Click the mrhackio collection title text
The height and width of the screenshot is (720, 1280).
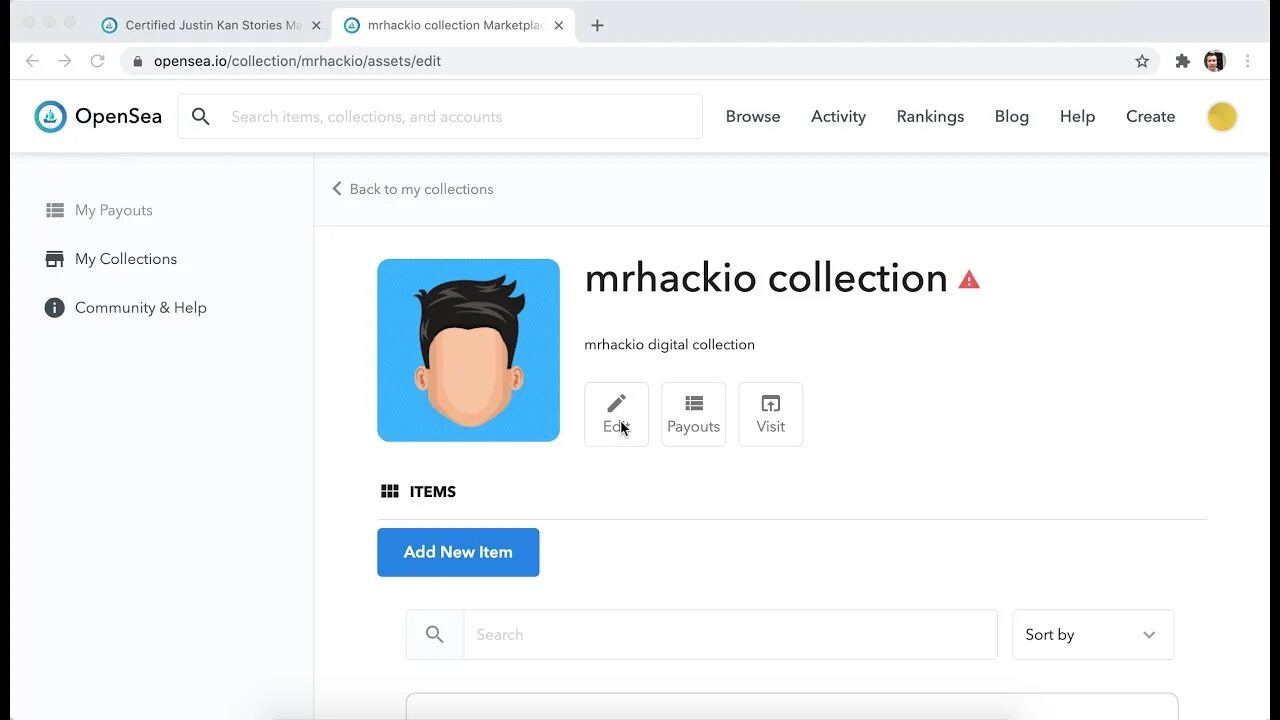tap(766, 278)
